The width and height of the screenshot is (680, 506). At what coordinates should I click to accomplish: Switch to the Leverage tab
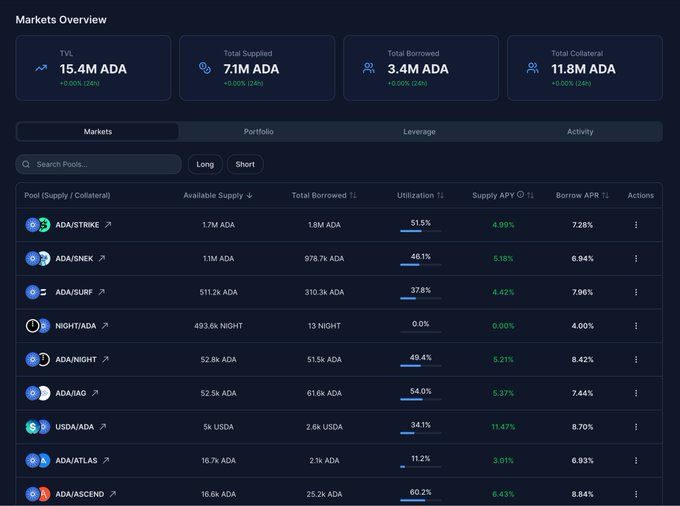pyautogui.click(x=419, y=131)
